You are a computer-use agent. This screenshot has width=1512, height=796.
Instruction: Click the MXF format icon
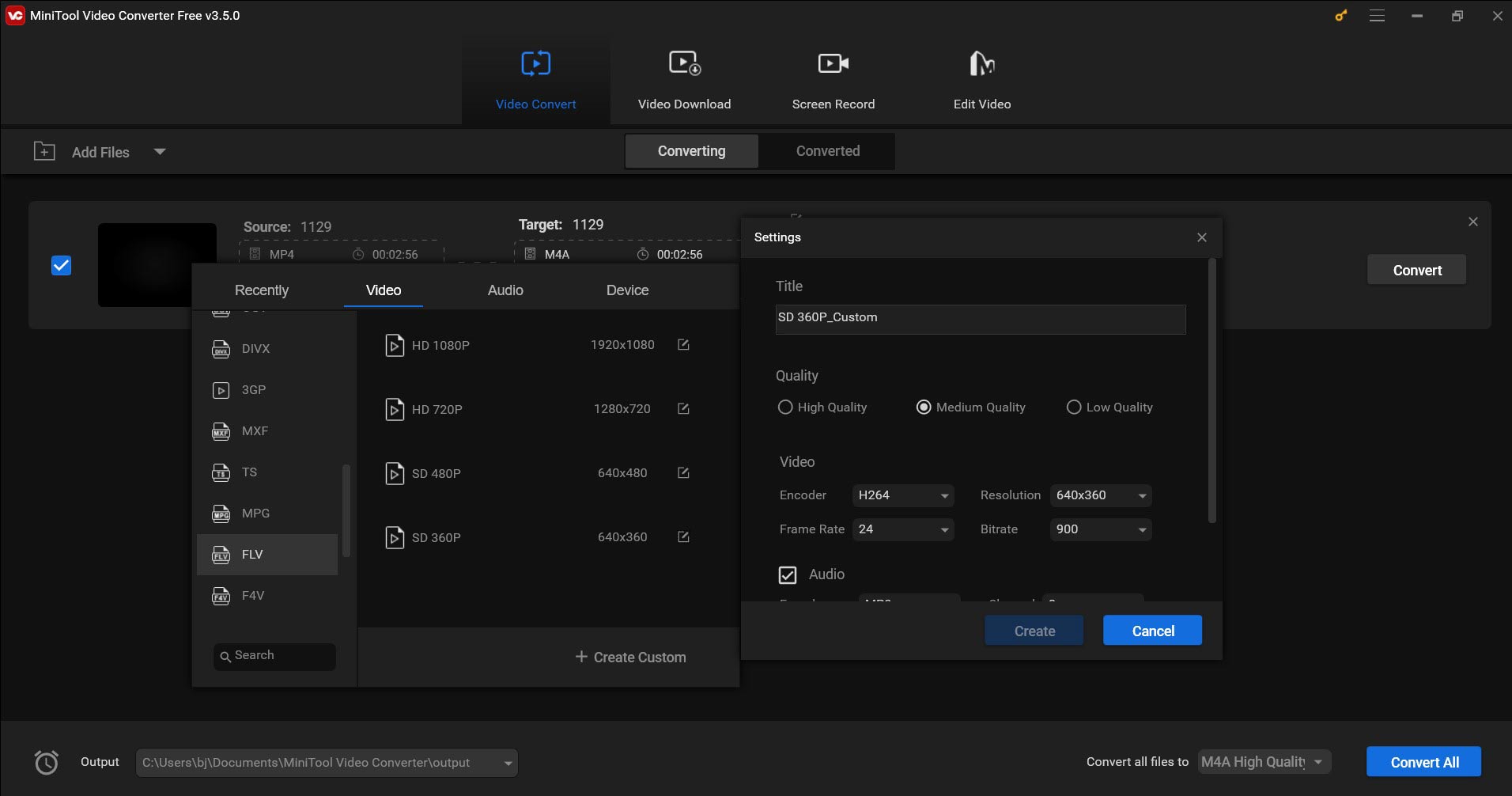tap(221, 431)
